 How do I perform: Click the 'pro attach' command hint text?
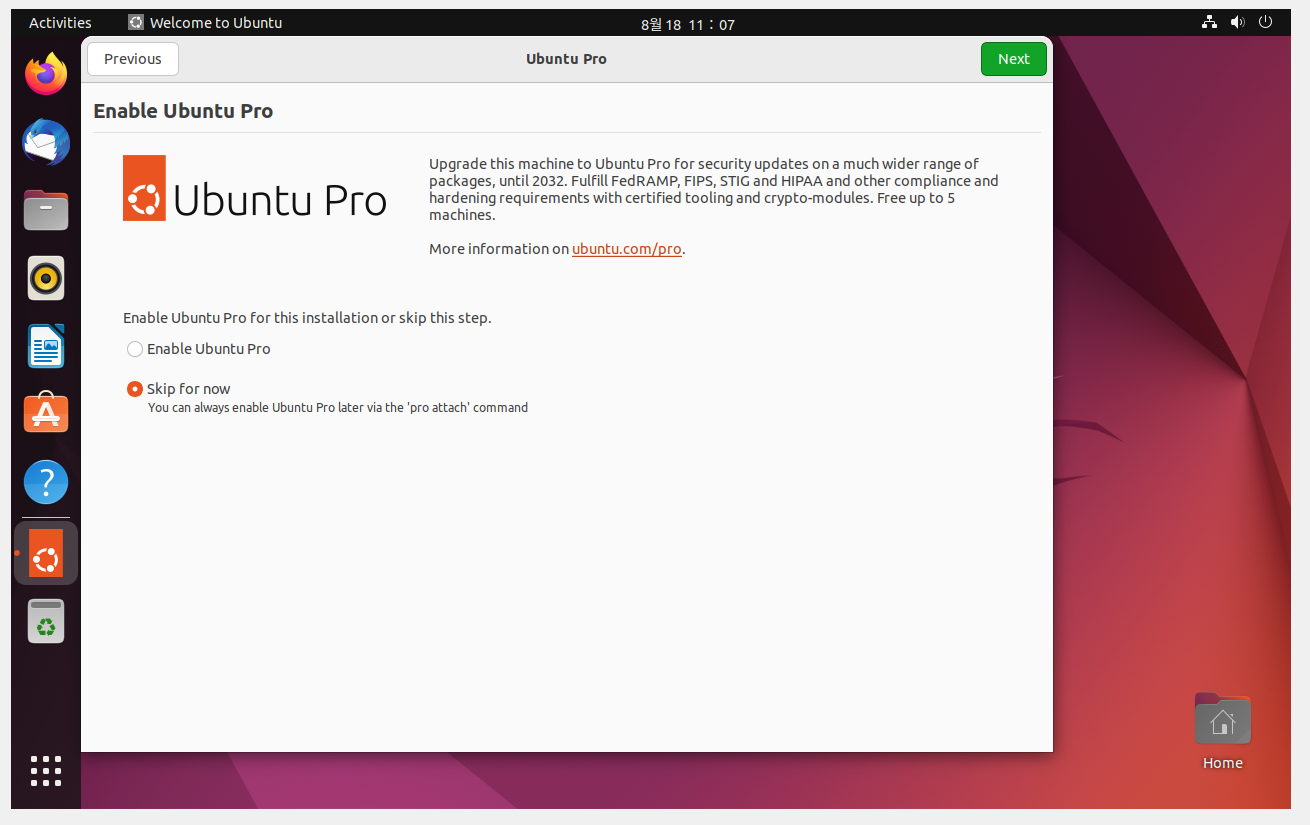[x=338, y=408]
